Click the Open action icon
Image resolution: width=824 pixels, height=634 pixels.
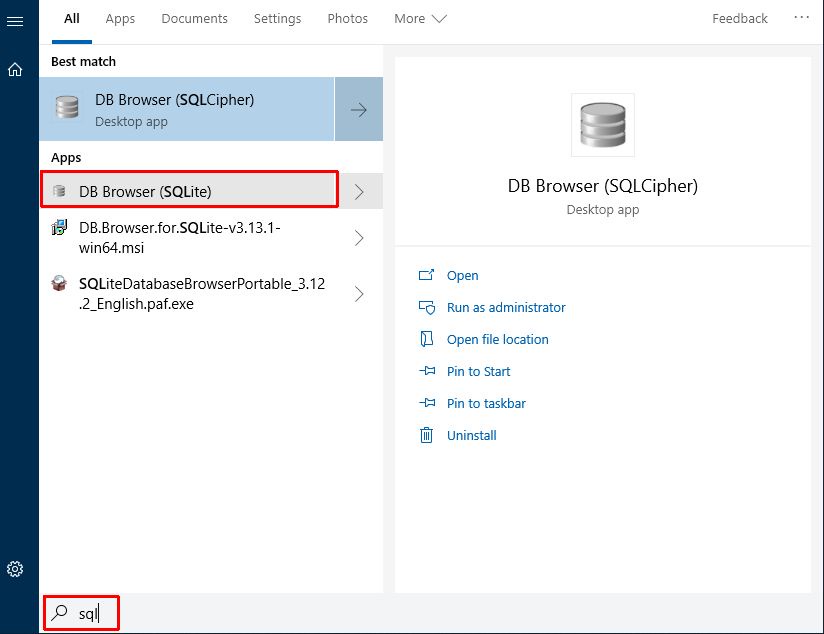426,275
